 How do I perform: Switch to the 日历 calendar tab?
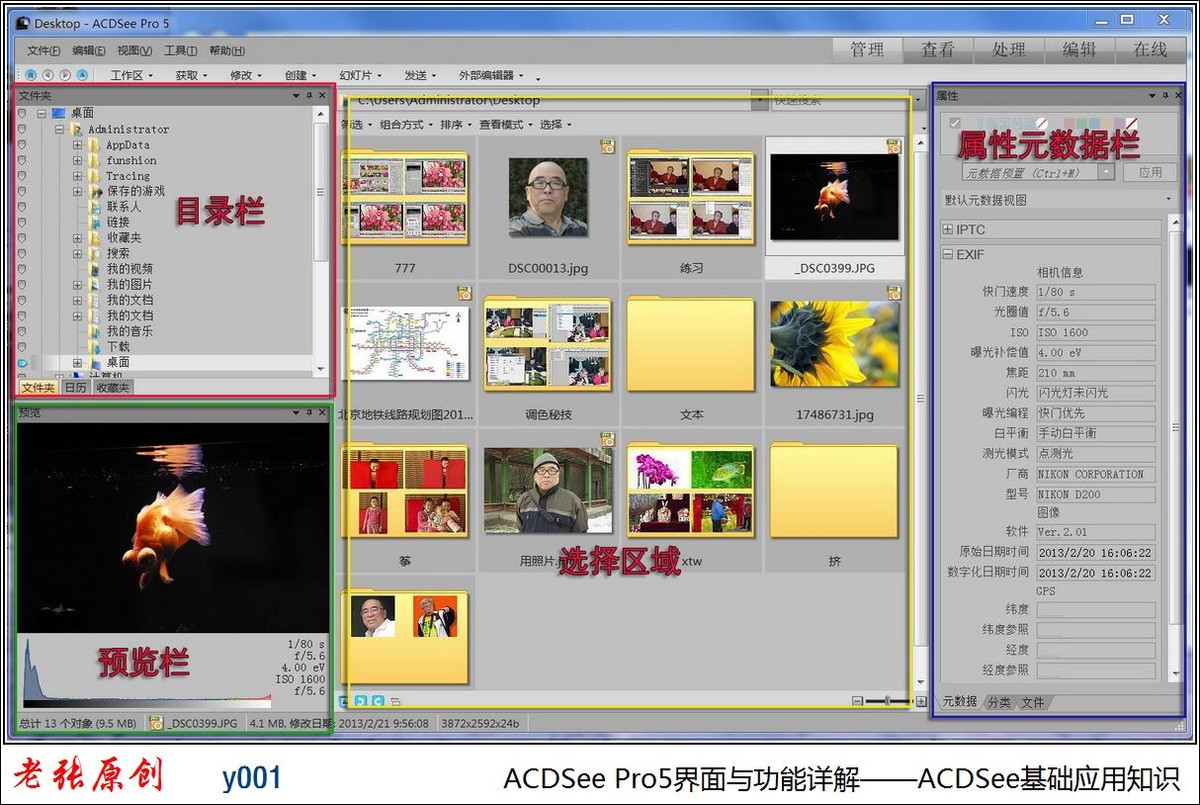tap(75, 388)
